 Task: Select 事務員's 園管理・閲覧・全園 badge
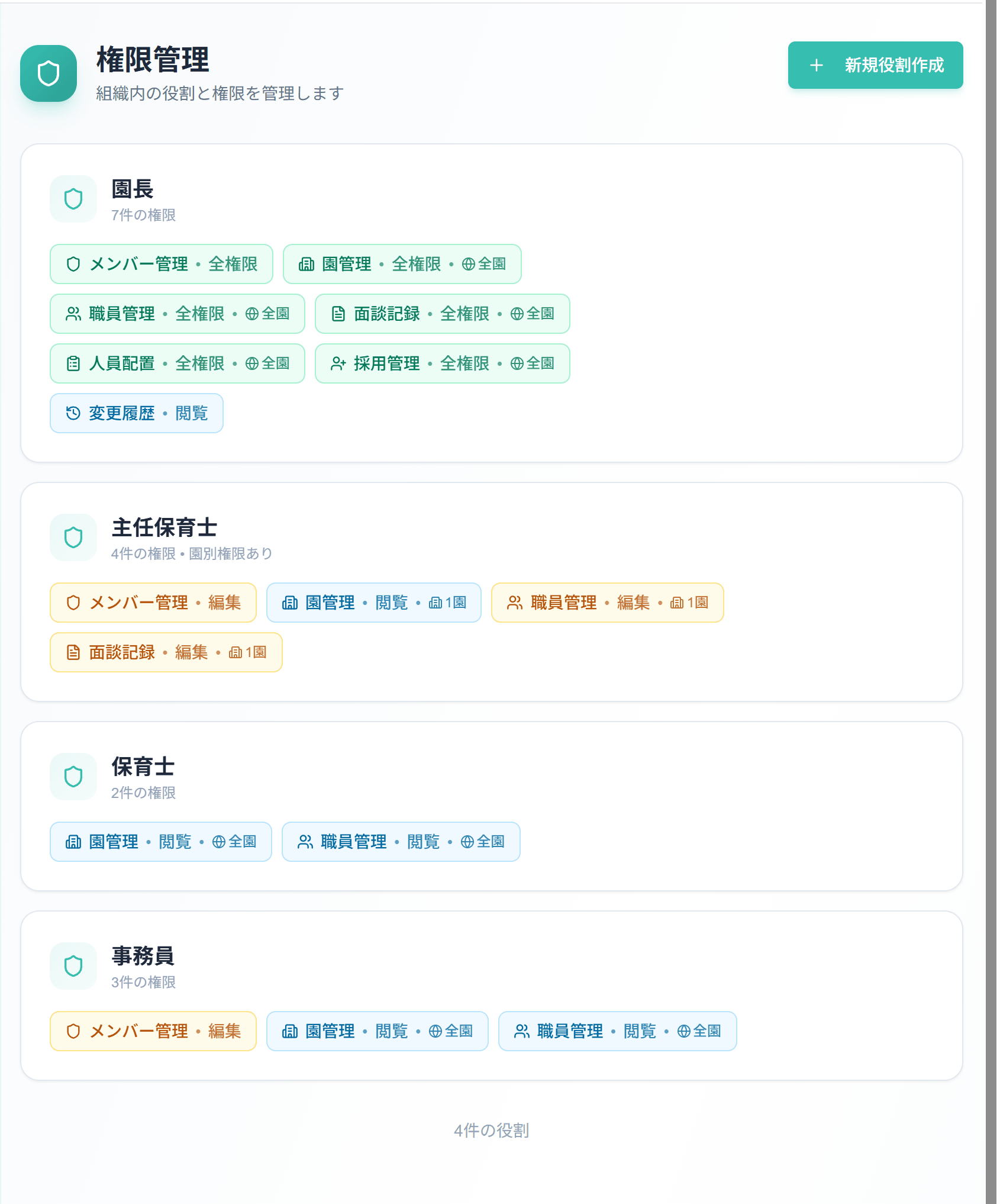coord(378,1031)
